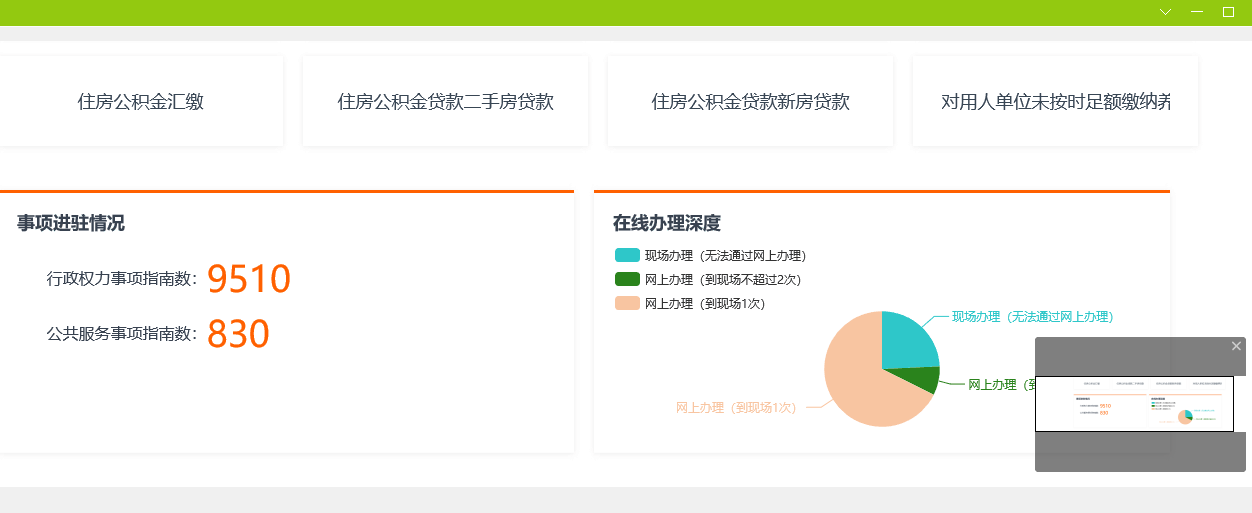Maximize the window using the square icon
This screenshot has height=513, width=1252.
coord(1228,12)
